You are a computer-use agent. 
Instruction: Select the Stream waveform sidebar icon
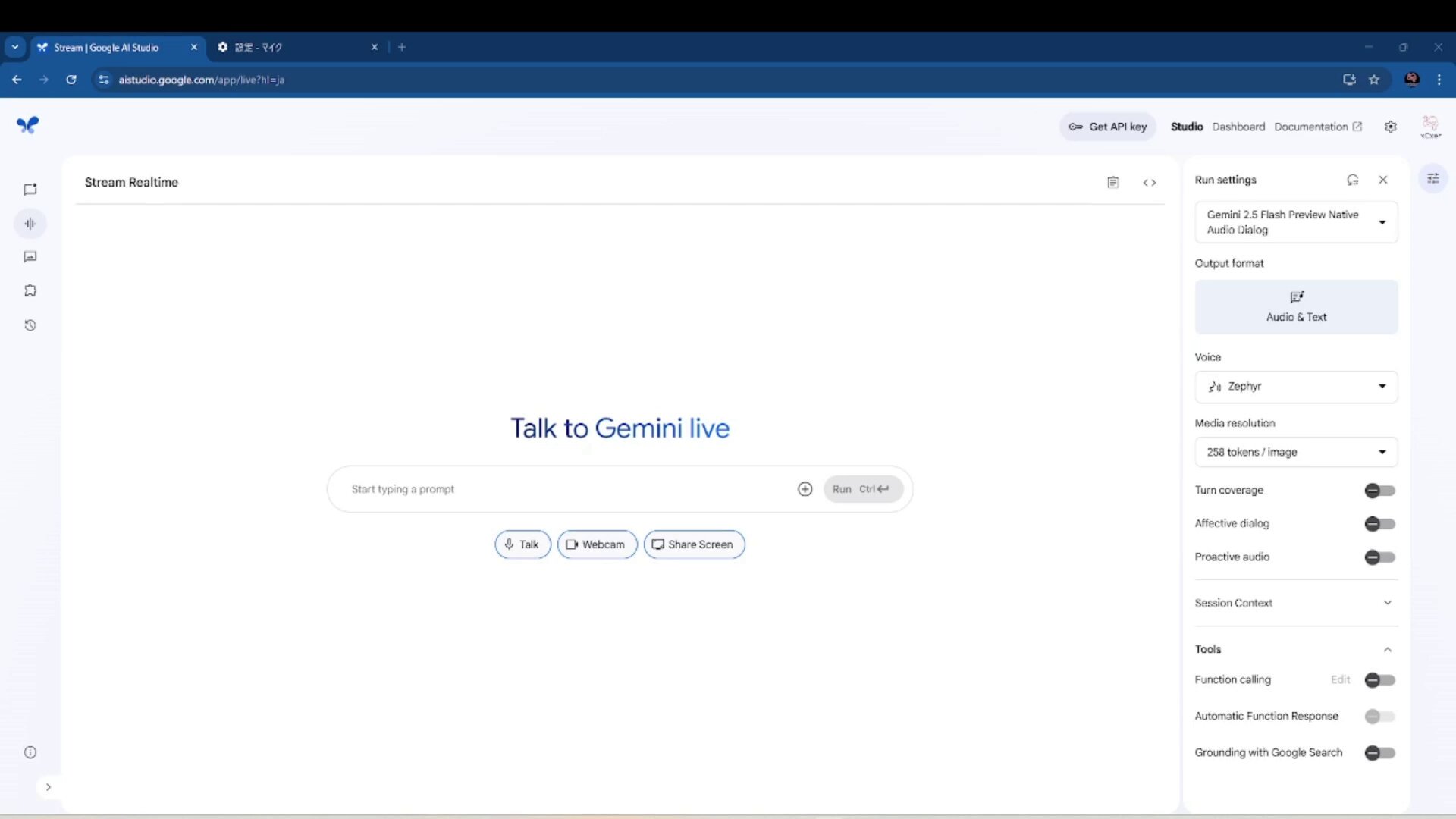pyautogui.click(x=30, y=224)
